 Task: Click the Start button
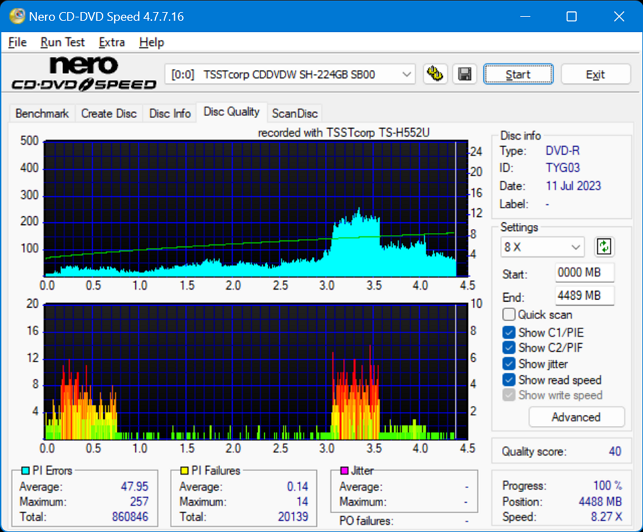[518, 74]
